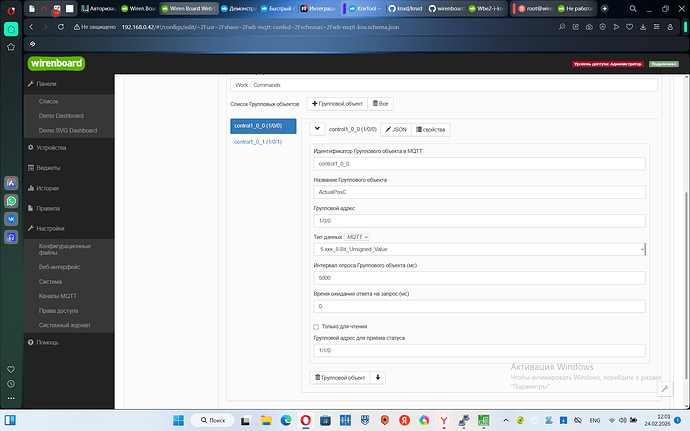Viewport: 690px width, 431px height.
Task: Open Opera account profile icon
Action: [670, 27]
